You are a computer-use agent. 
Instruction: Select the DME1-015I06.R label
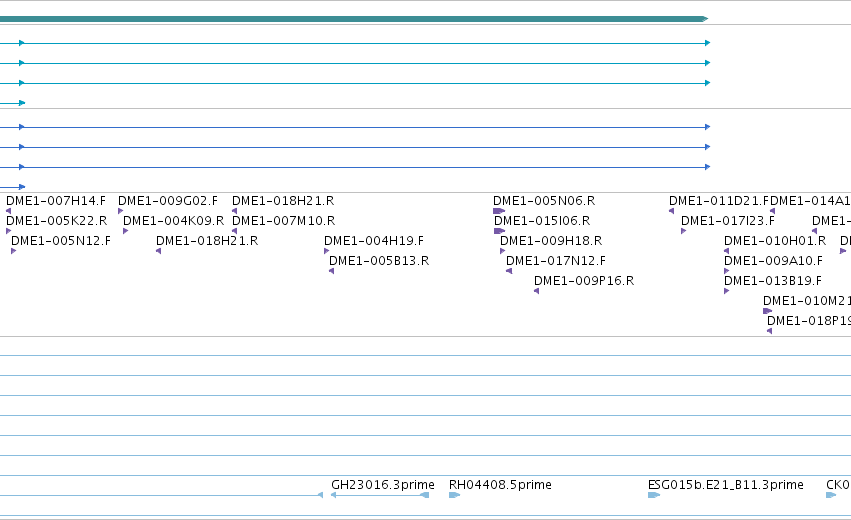tap(542, 221)
